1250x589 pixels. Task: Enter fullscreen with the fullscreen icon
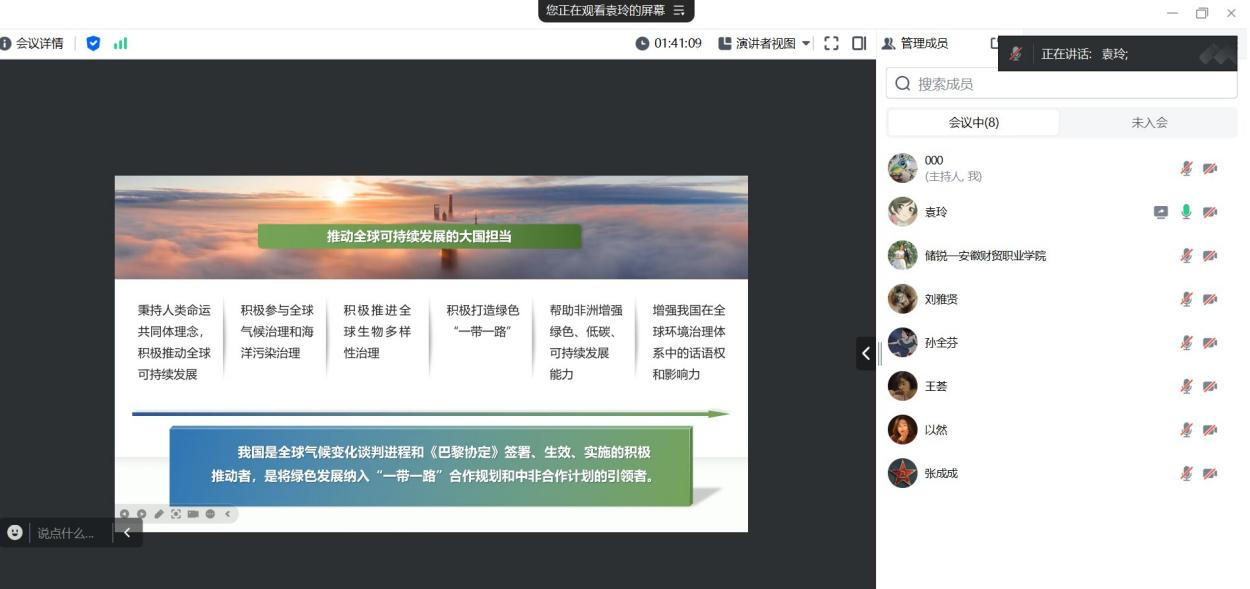click(831, 44)
